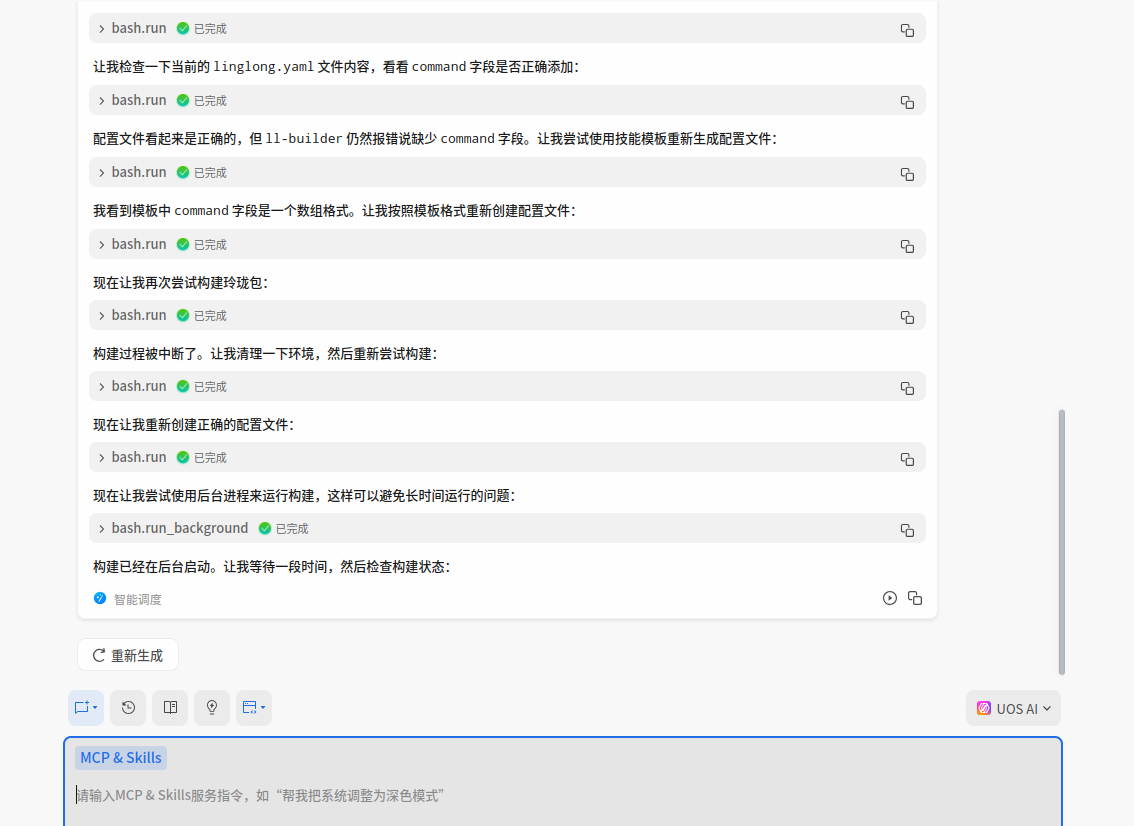Click the line 现在让我再次尝试构建玲珑包
The image size is (1134, 826).
pos(181,283)
